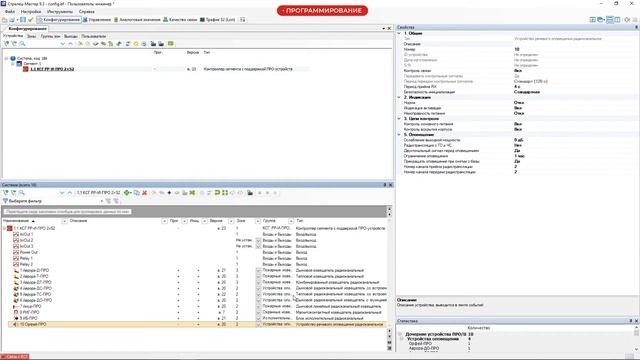
Task: Select the Зоны sub-tab
Action: (31, 36)
